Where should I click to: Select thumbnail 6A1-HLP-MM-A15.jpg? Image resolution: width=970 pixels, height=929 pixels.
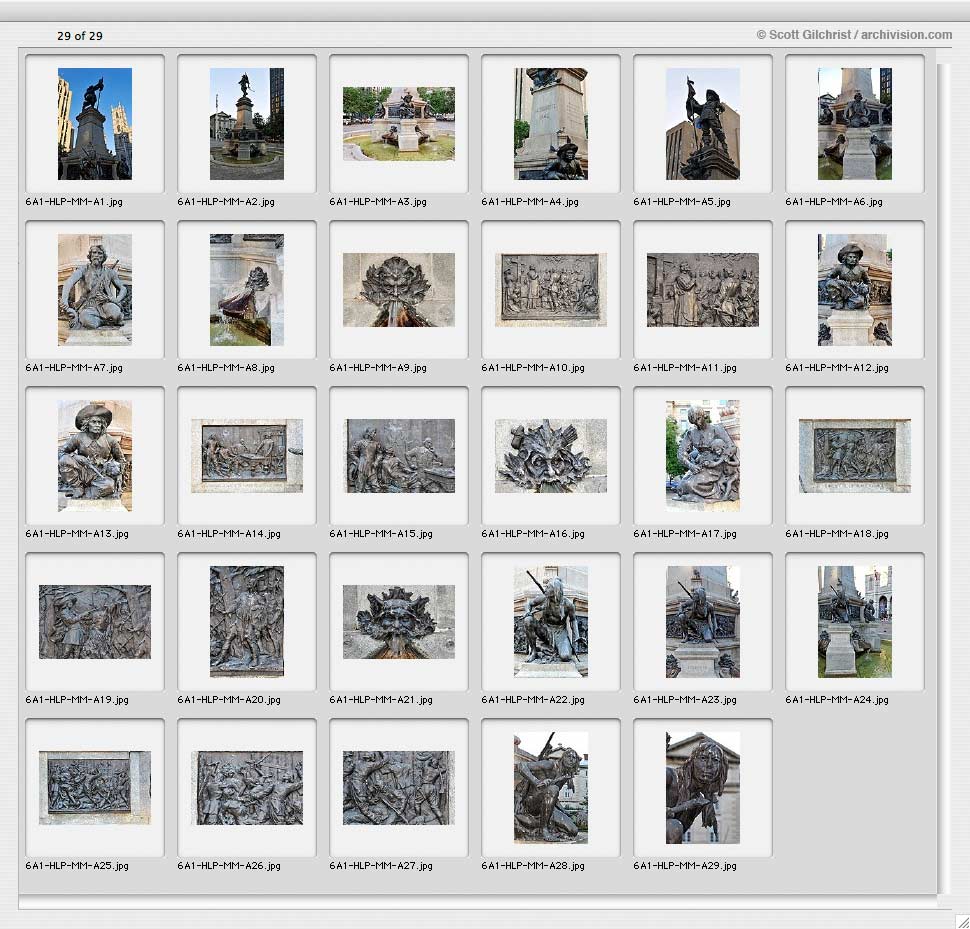pos(399,456)
